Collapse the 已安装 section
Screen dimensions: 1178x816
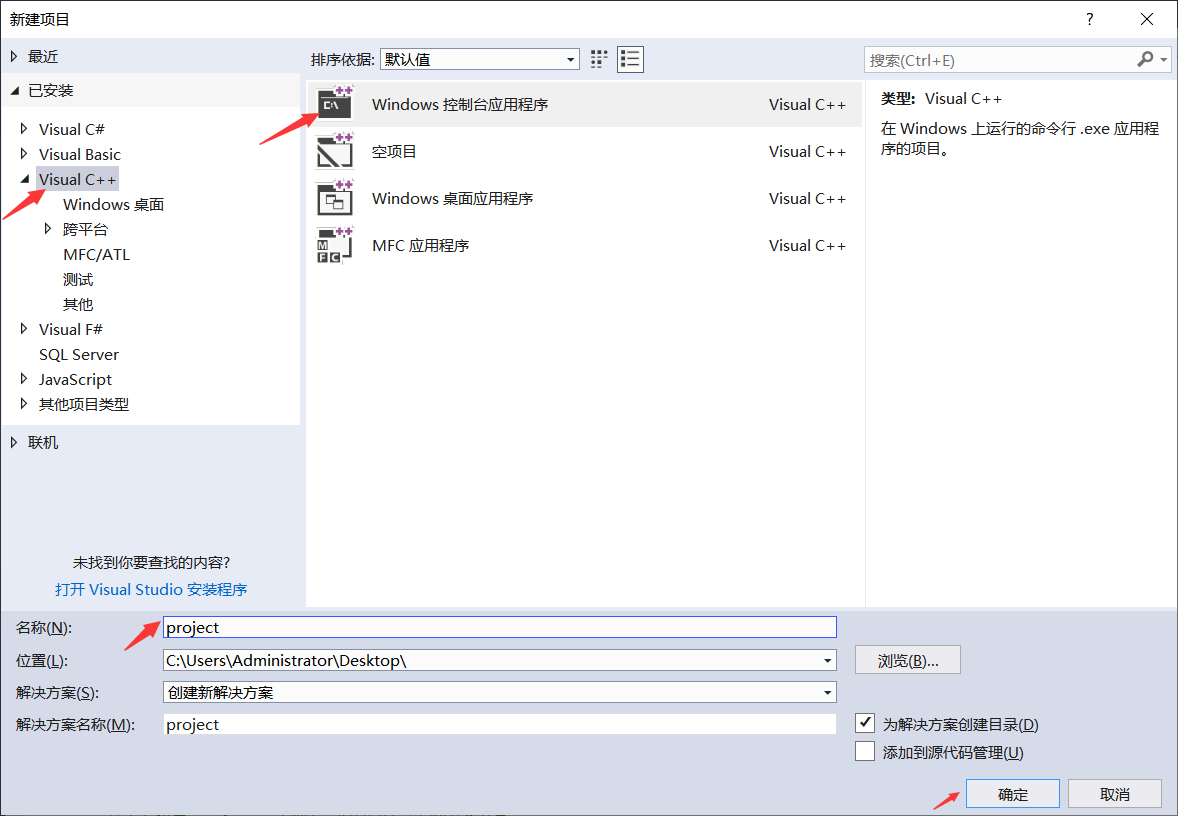pos(14,90)
